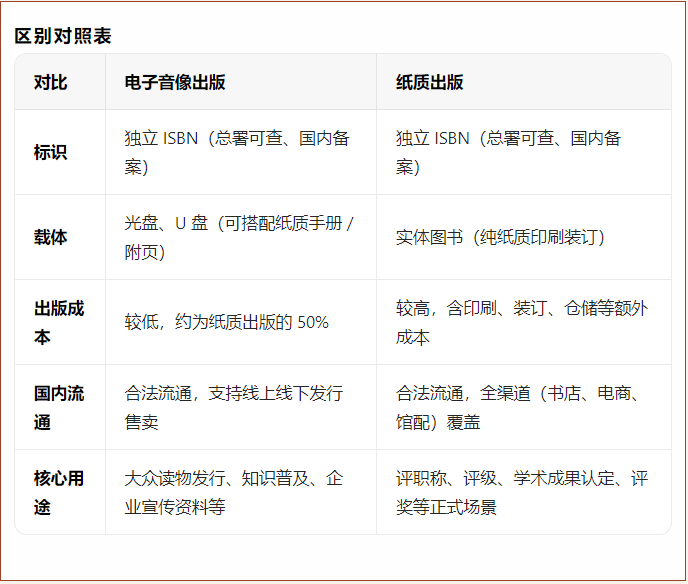Select the 标识 row label
Screen dimensions: 688x584
[50, 152]
